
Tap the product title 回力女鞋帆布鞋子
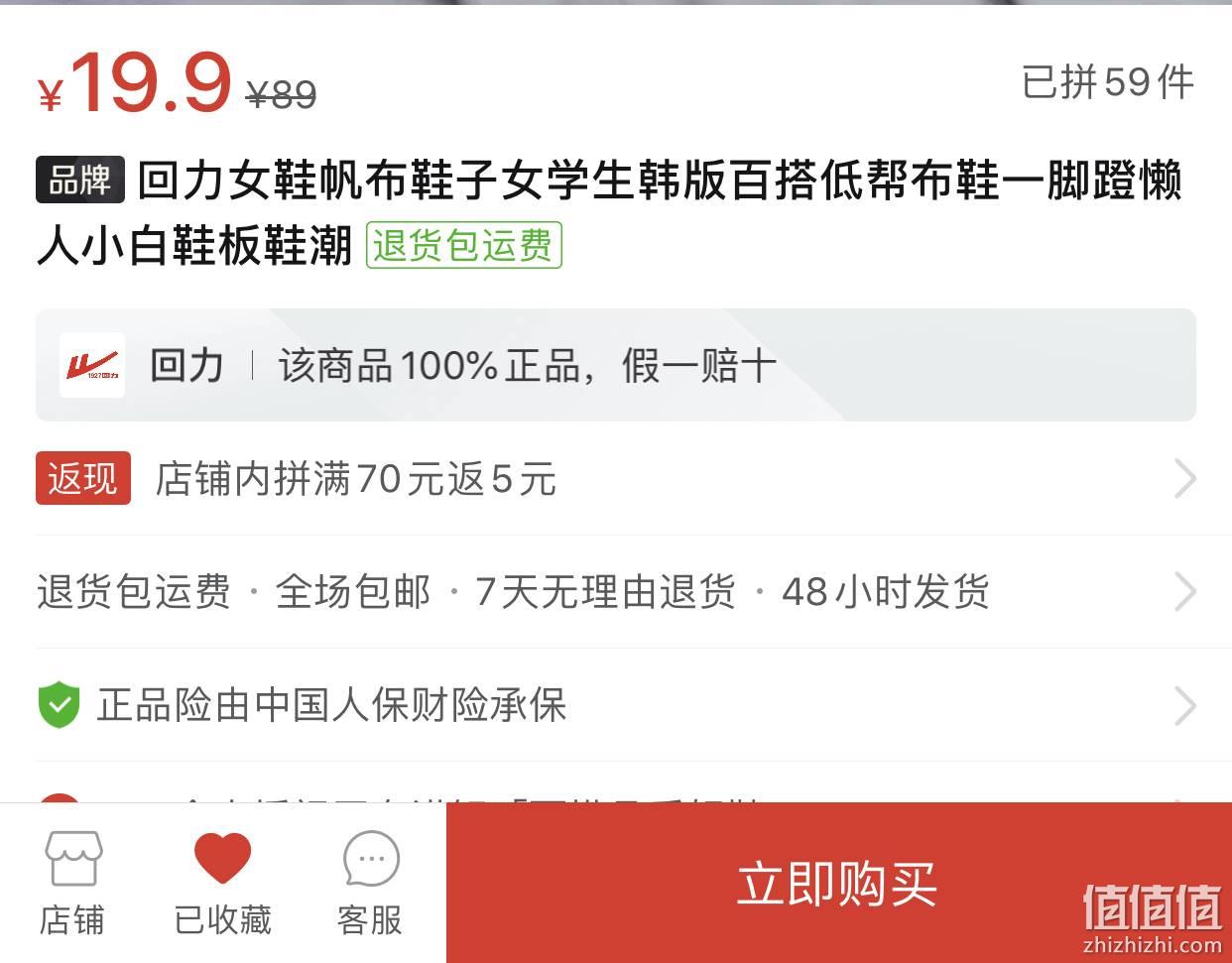609,212
